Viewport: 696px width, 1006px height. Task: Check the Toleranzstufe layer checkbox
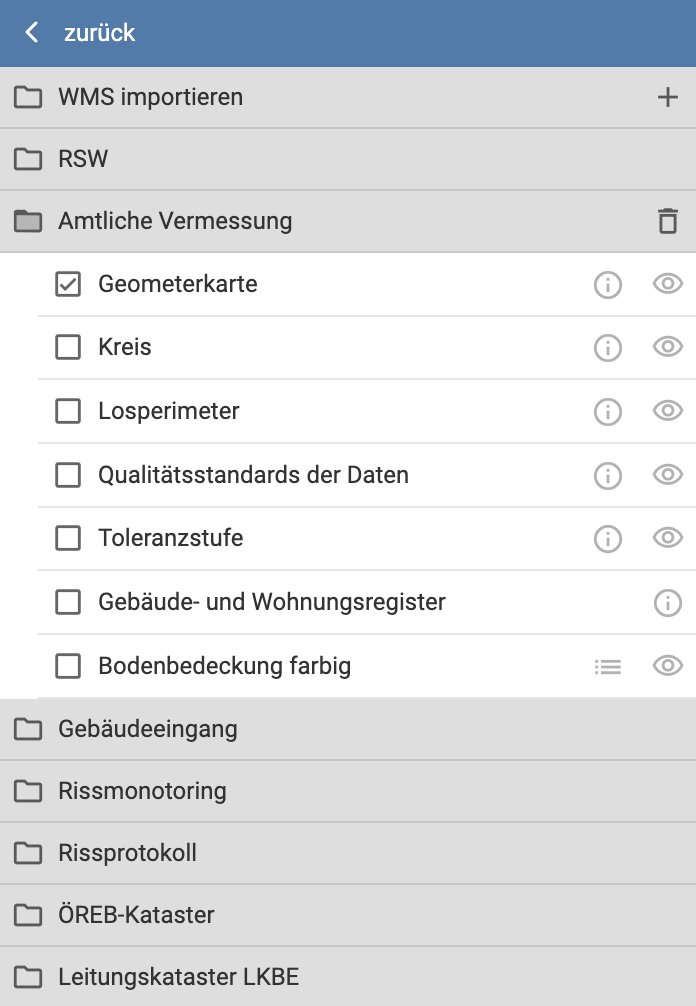tap(68, 538)
